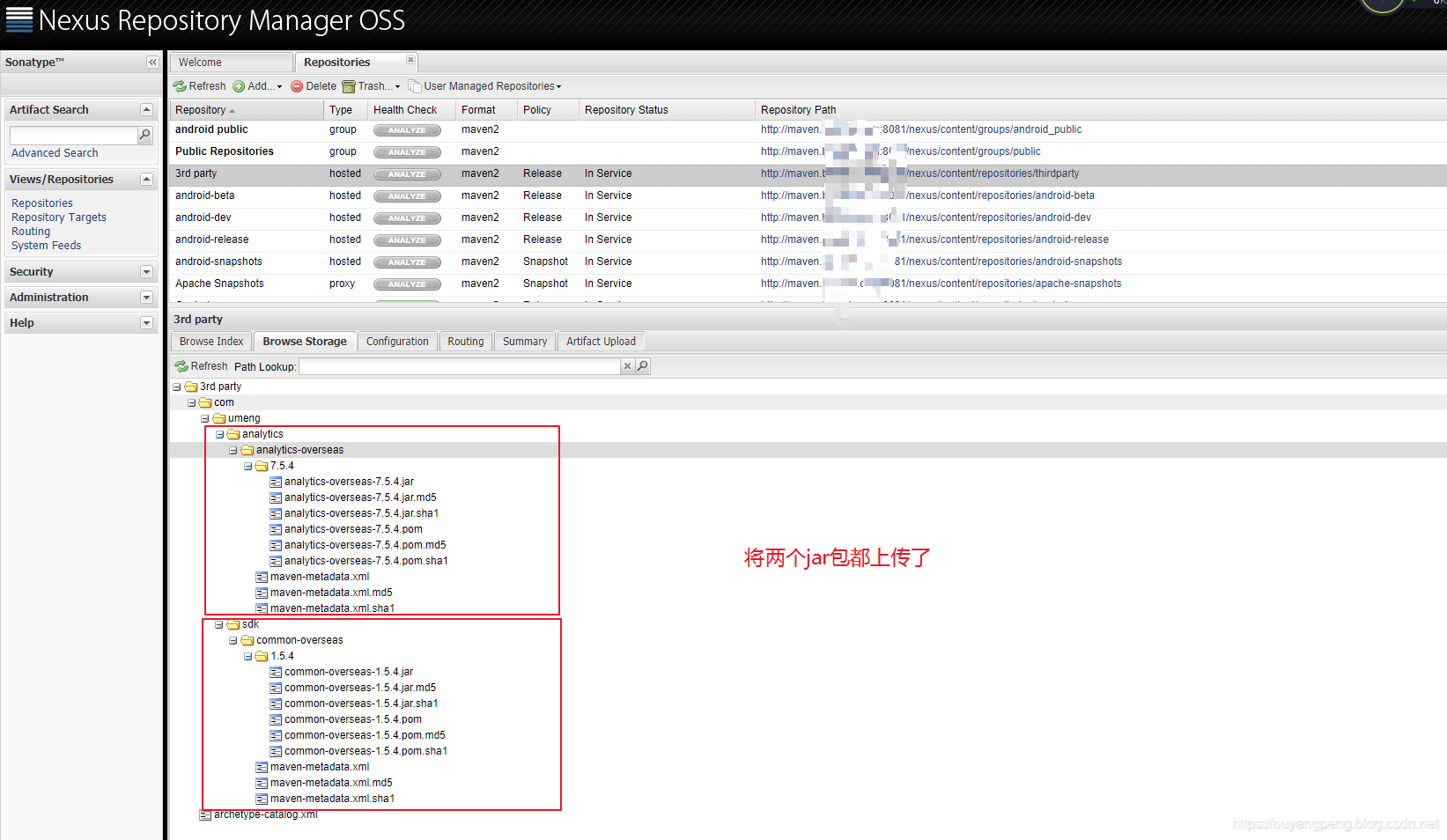The height and width of the screenshot is (840, 1447).
Task: Open User Managed Repositories dropdown
Action: coord(484,86)
